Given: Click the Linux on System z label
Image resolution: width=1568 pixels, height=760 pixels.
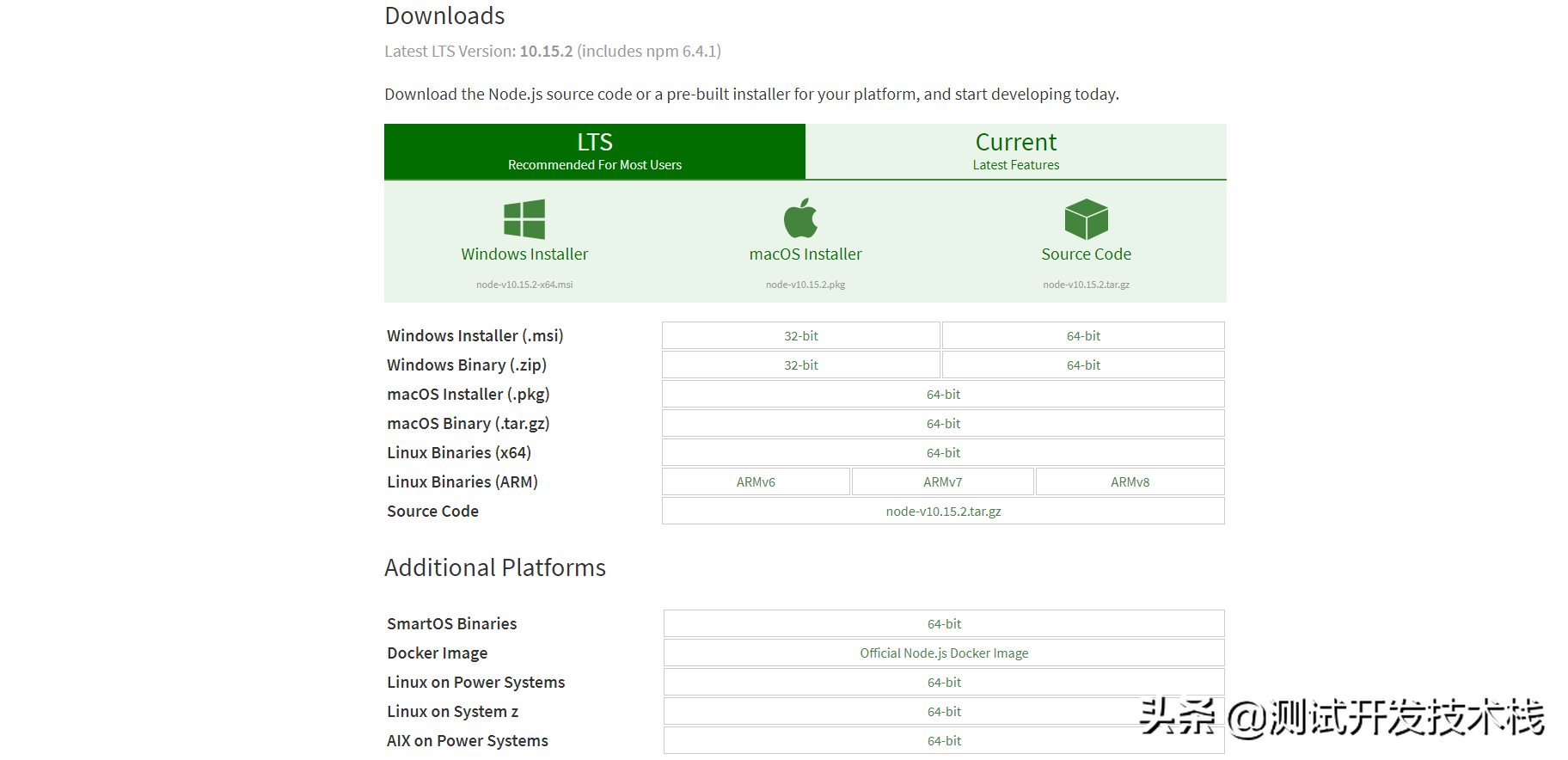Looking at the screenshot, I should point(453,711).
